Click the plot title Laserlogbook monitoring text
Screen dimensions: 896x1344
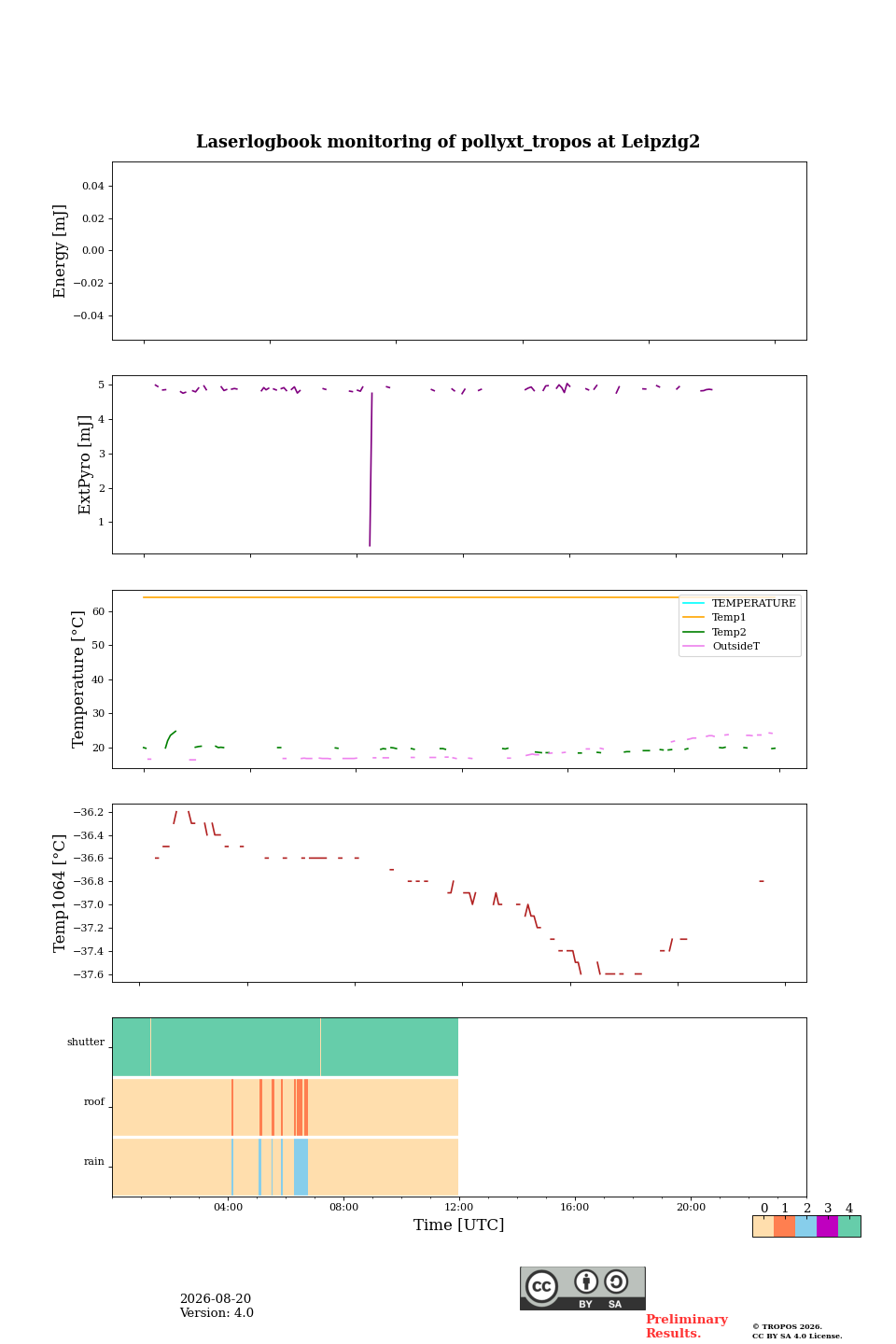tap(448, 142)
